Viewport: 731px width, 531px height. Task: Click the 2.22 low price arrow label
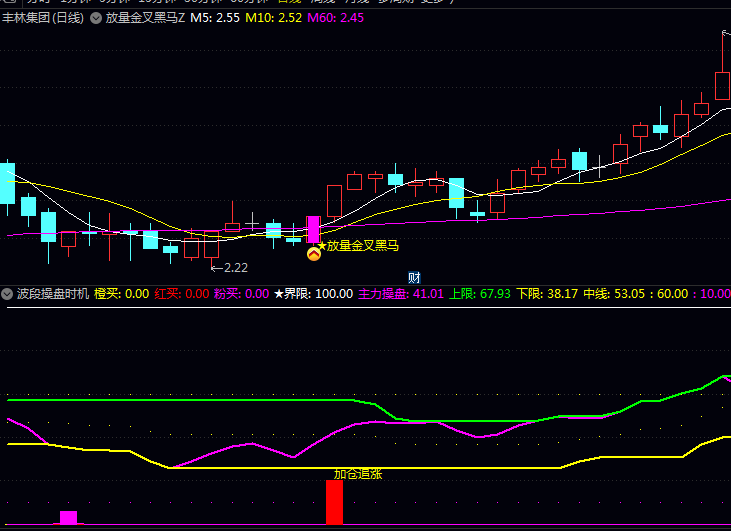click(229, 267)
